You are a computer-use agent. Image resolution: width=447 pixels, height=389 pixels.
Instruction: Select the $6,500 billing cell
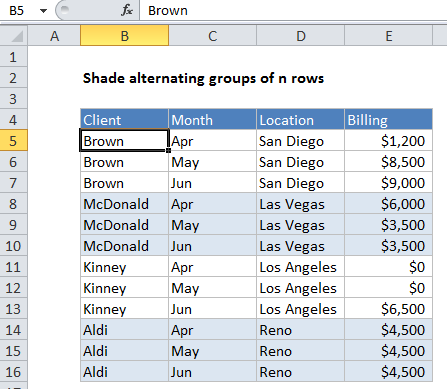(388, 309)
